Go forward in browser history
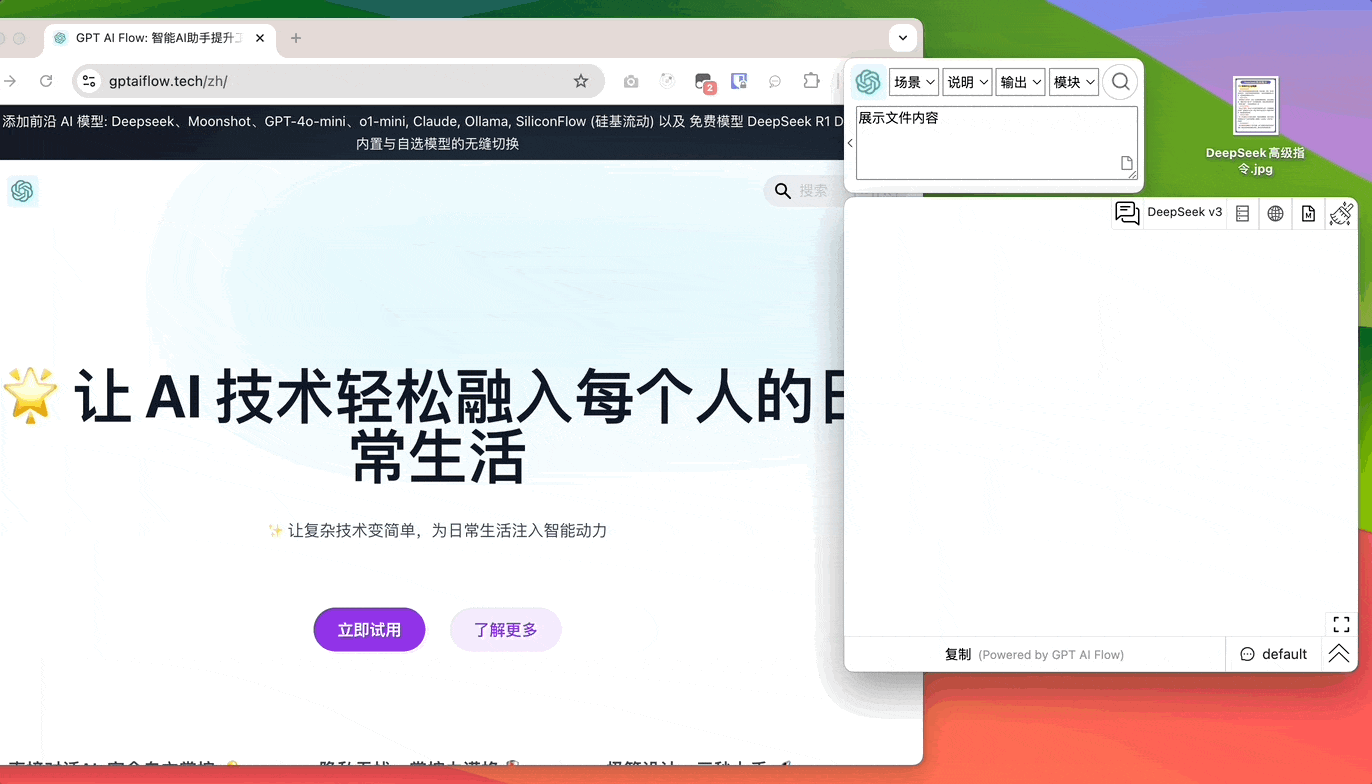 [x=10, y=81]
